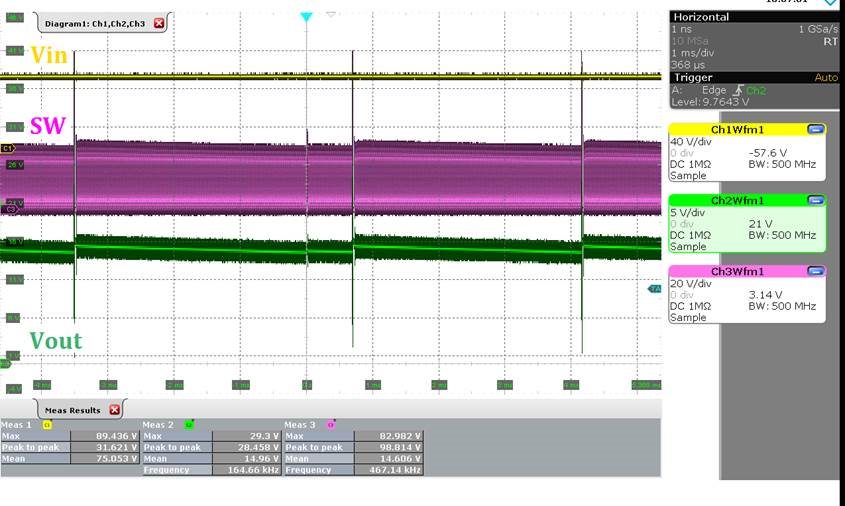The height and width of the screenshot is (506, 845).
Task: Click the C1 channel ground marker
Action: (x=8, y=148)
